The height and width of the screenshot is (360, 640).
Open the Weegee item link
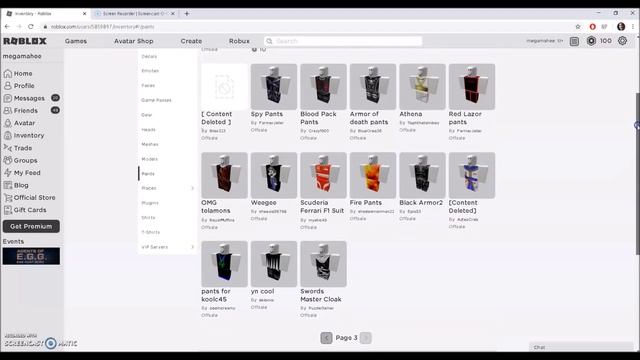tap(263, 203)
